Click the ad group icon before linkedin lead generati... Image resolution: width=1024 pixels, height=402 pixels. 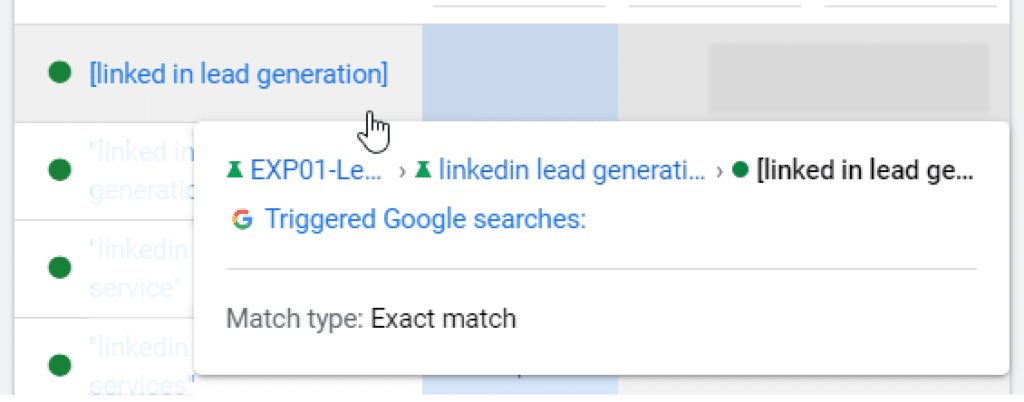(424, 171)
